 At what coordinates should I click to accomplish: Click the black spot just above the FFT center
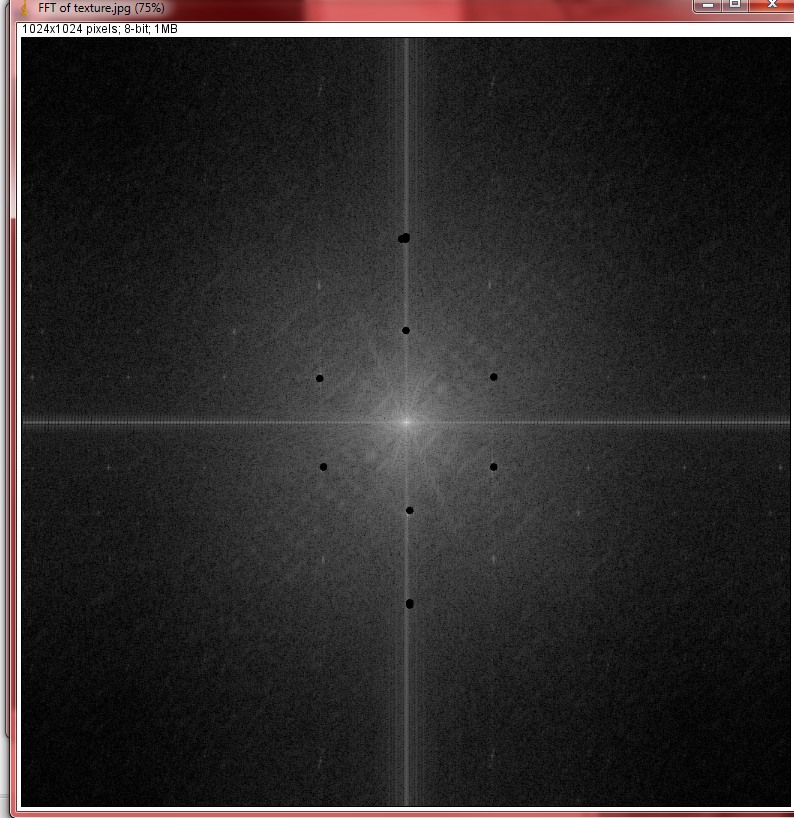pos(406,330)
